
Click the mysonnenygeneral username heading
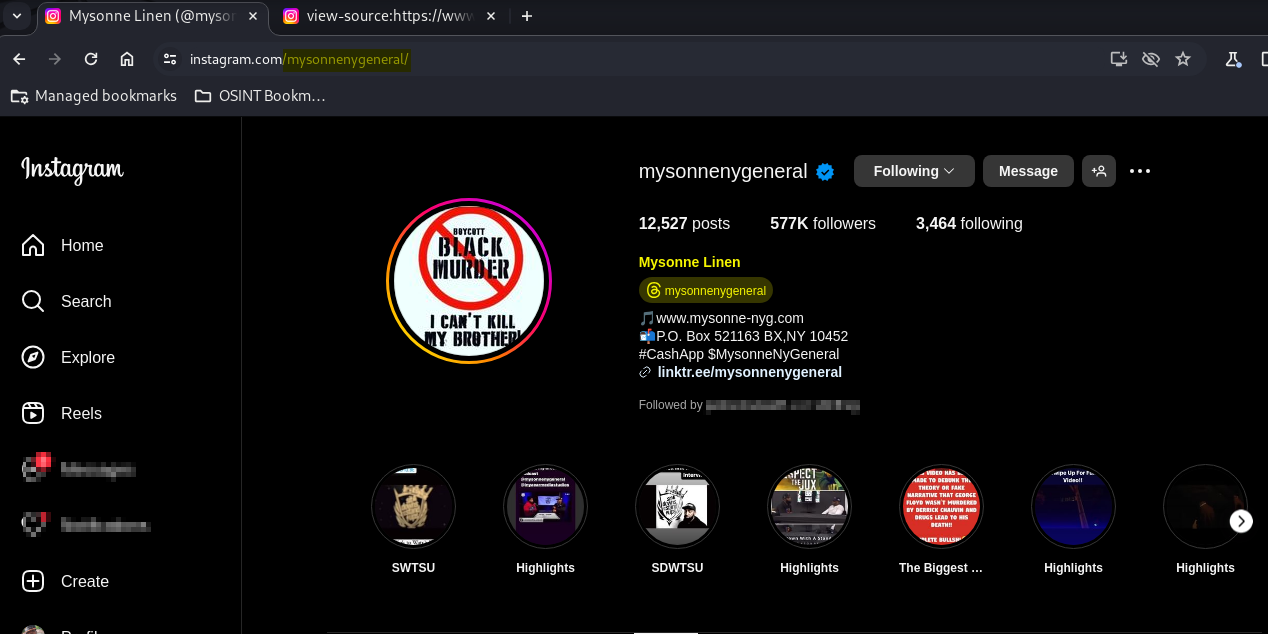(x=723, y=171)
